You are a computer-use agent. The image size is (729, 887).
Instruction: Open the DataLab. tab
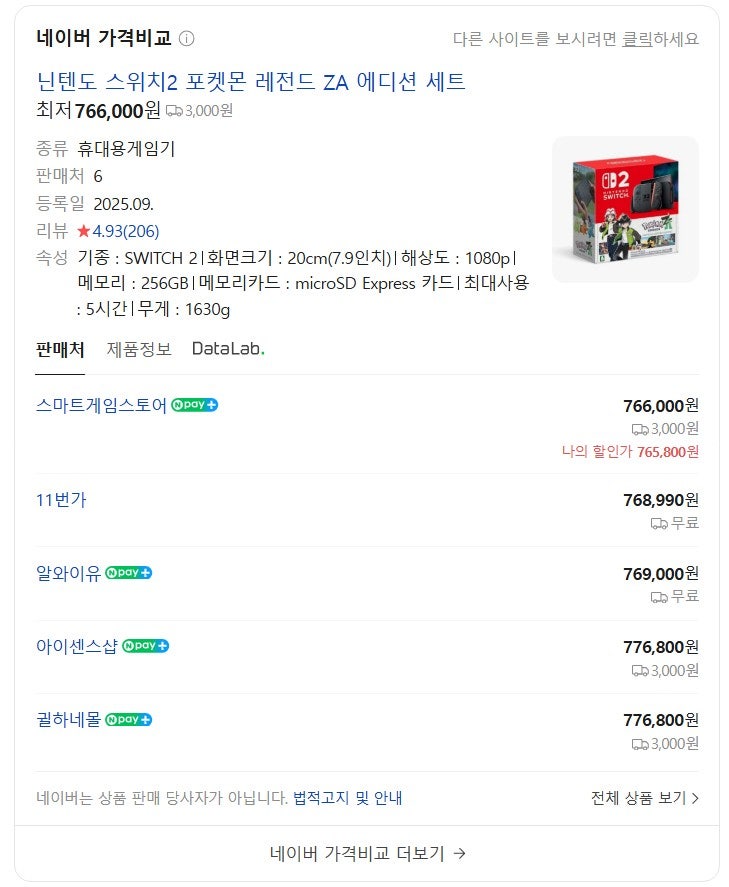(x=228, y=349)
